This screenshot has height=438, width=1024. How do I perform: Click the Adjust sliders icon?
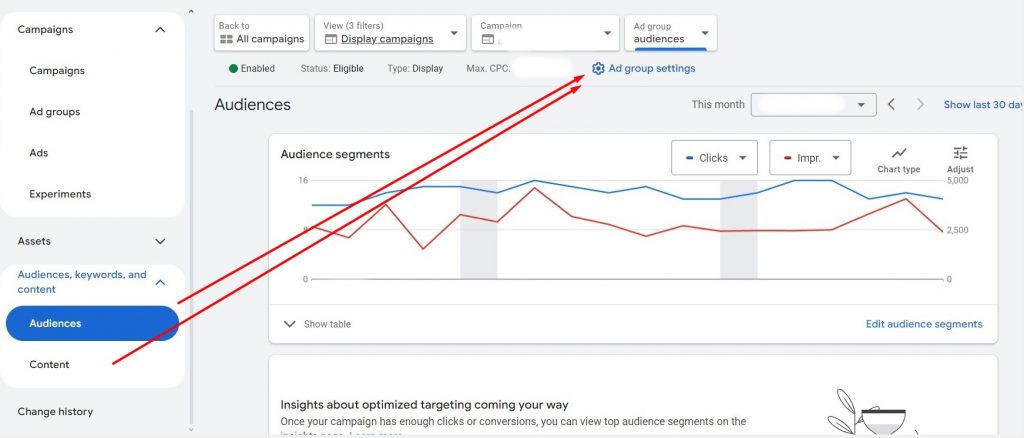tap(960, 153)
